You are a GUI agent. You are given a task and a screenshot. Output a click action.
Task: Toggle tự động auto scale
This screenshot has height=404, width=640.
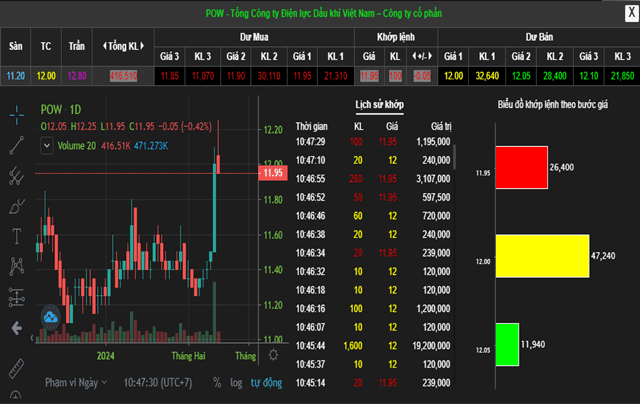click(266, 383)
